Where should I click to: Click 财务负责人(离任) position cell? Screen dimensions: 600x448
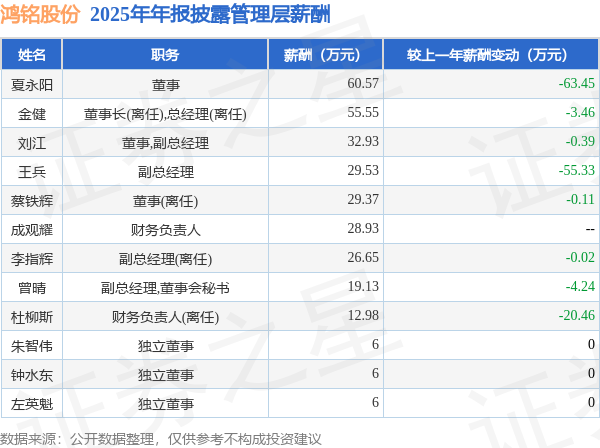coord(165,317)
